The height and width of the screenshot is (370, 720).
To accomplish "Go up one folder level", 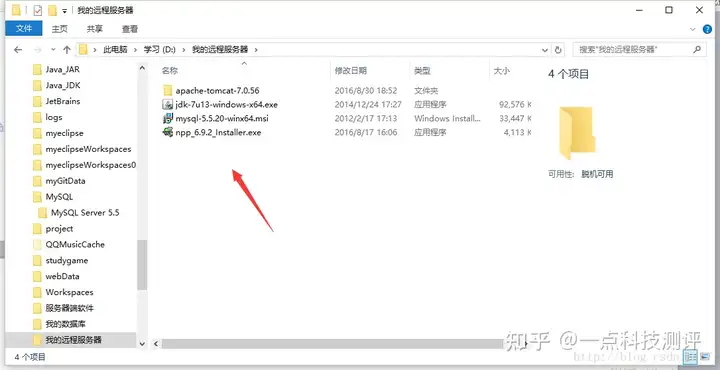I will click(67, 50).
